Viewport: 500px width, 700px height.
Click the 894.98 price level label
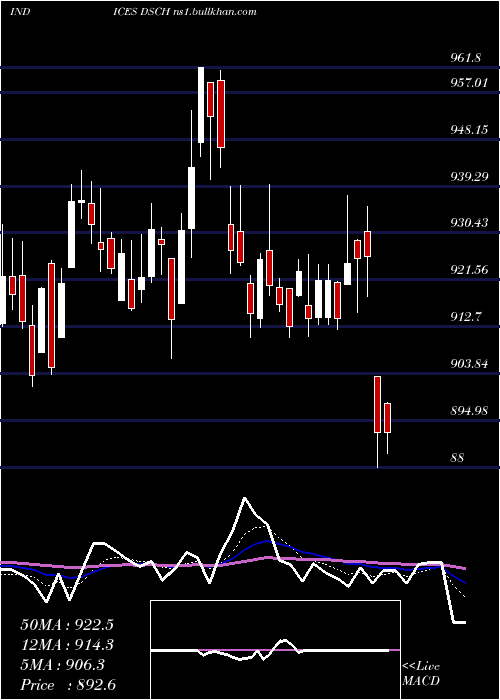(x=469, y=411)
